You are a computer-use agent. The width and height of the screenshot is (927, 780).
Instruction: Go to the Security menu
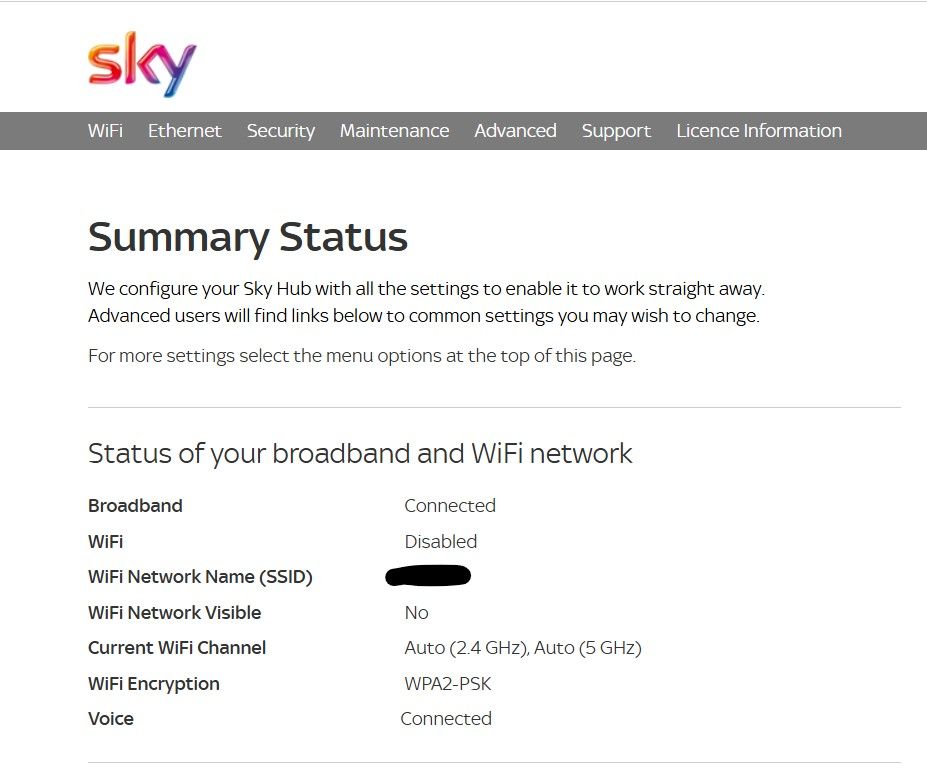click(281, 131)
